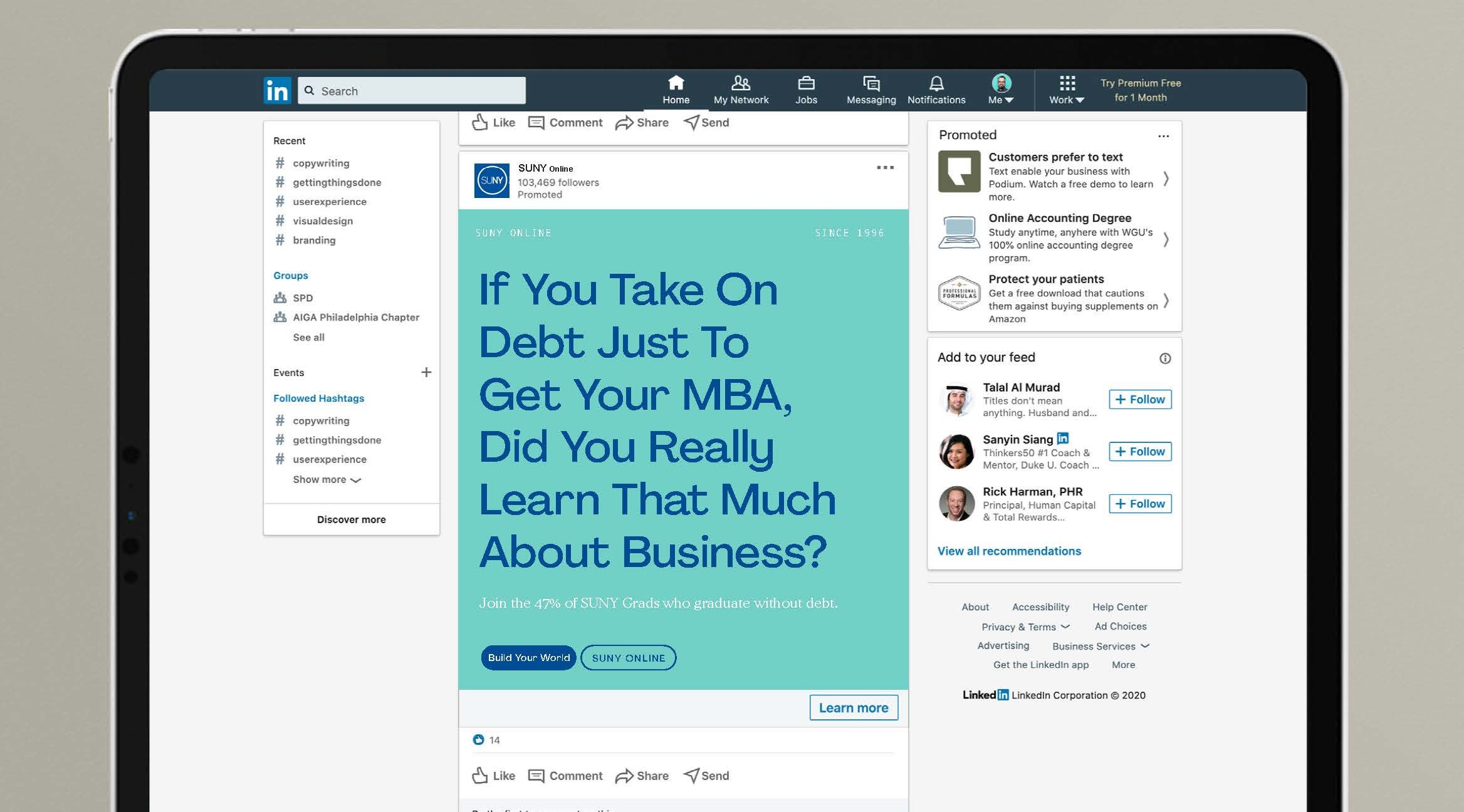Open Followed Hashtags link
The height and width of the screenshot is (812, 1464).
(x=318, y=398)
